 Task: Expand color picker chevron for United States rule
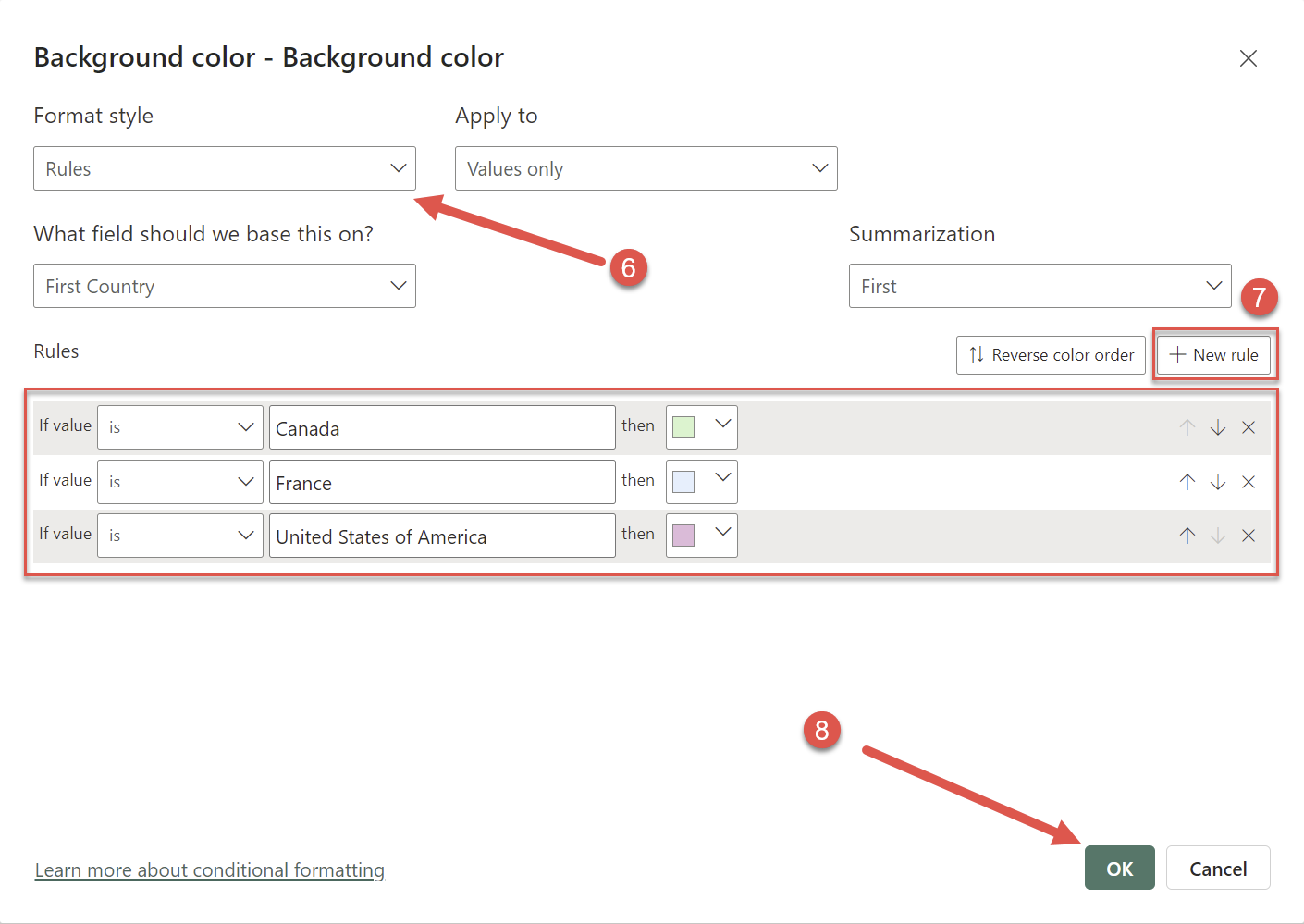[723, 531]
